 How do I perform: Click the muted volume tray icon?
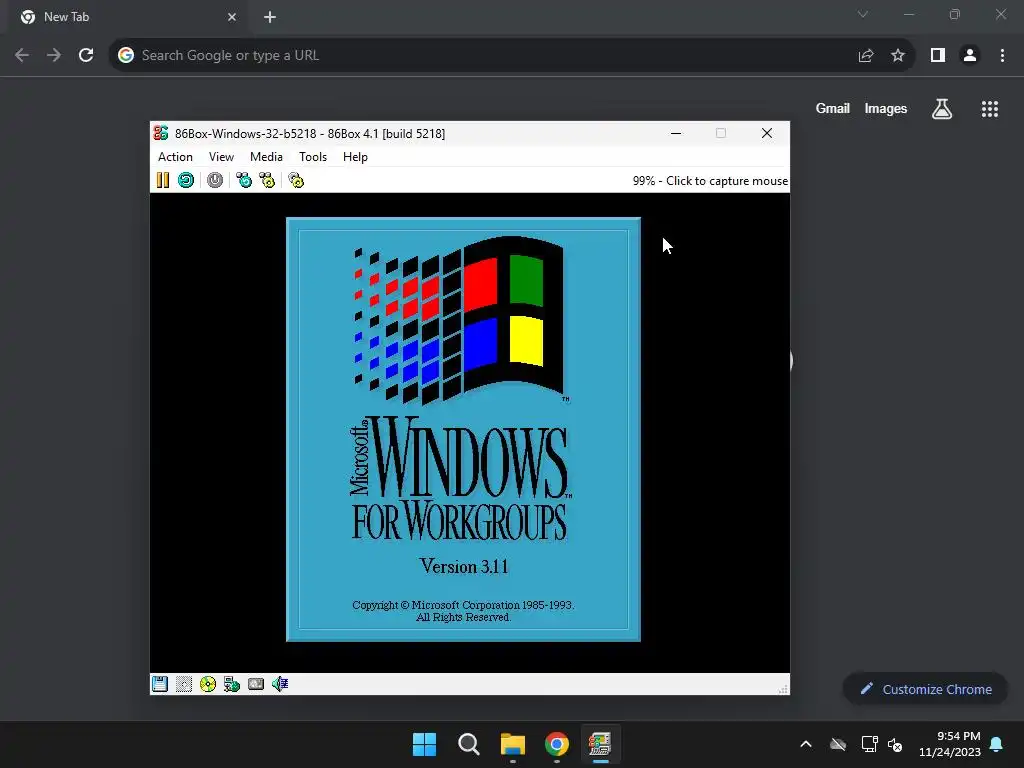pyautogui.click(x=895, y=744)
